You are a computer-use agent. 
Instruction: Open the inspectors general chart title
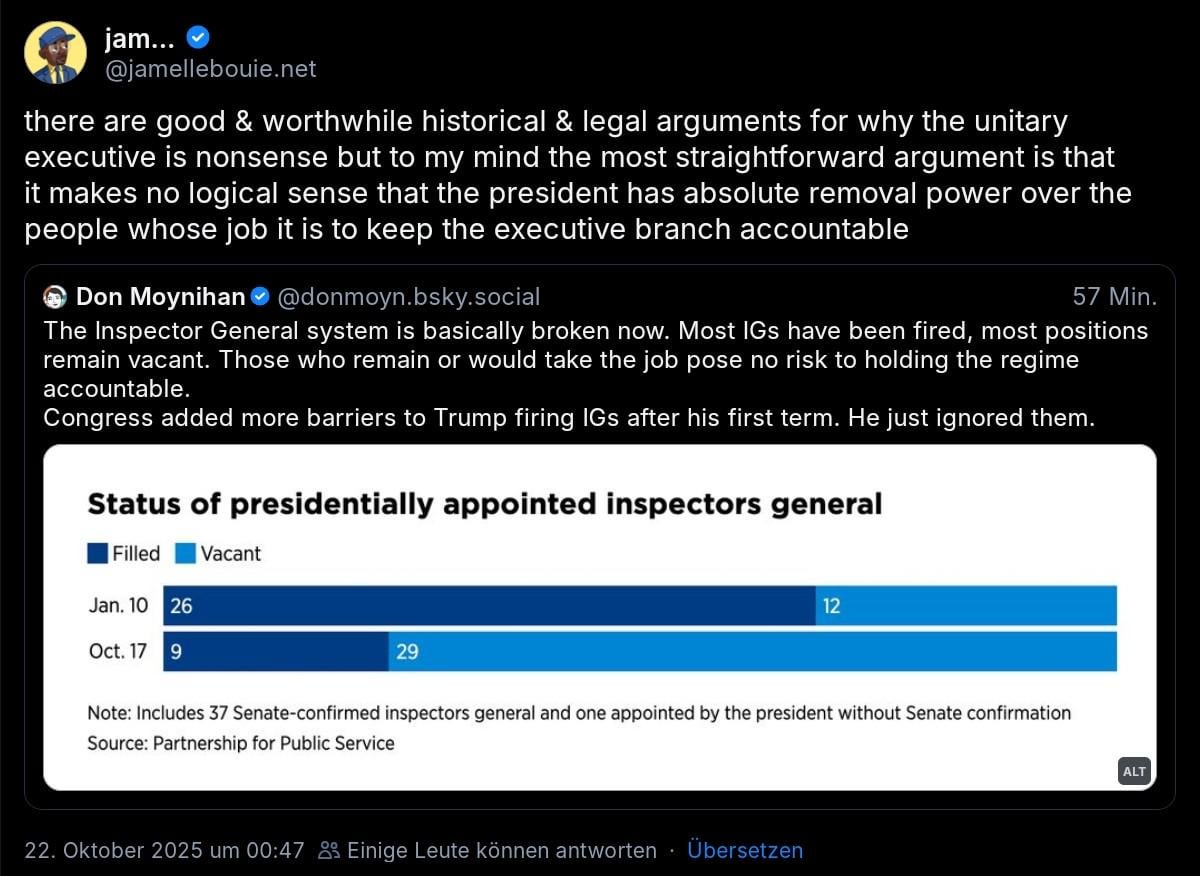click(x=485, y=503)
